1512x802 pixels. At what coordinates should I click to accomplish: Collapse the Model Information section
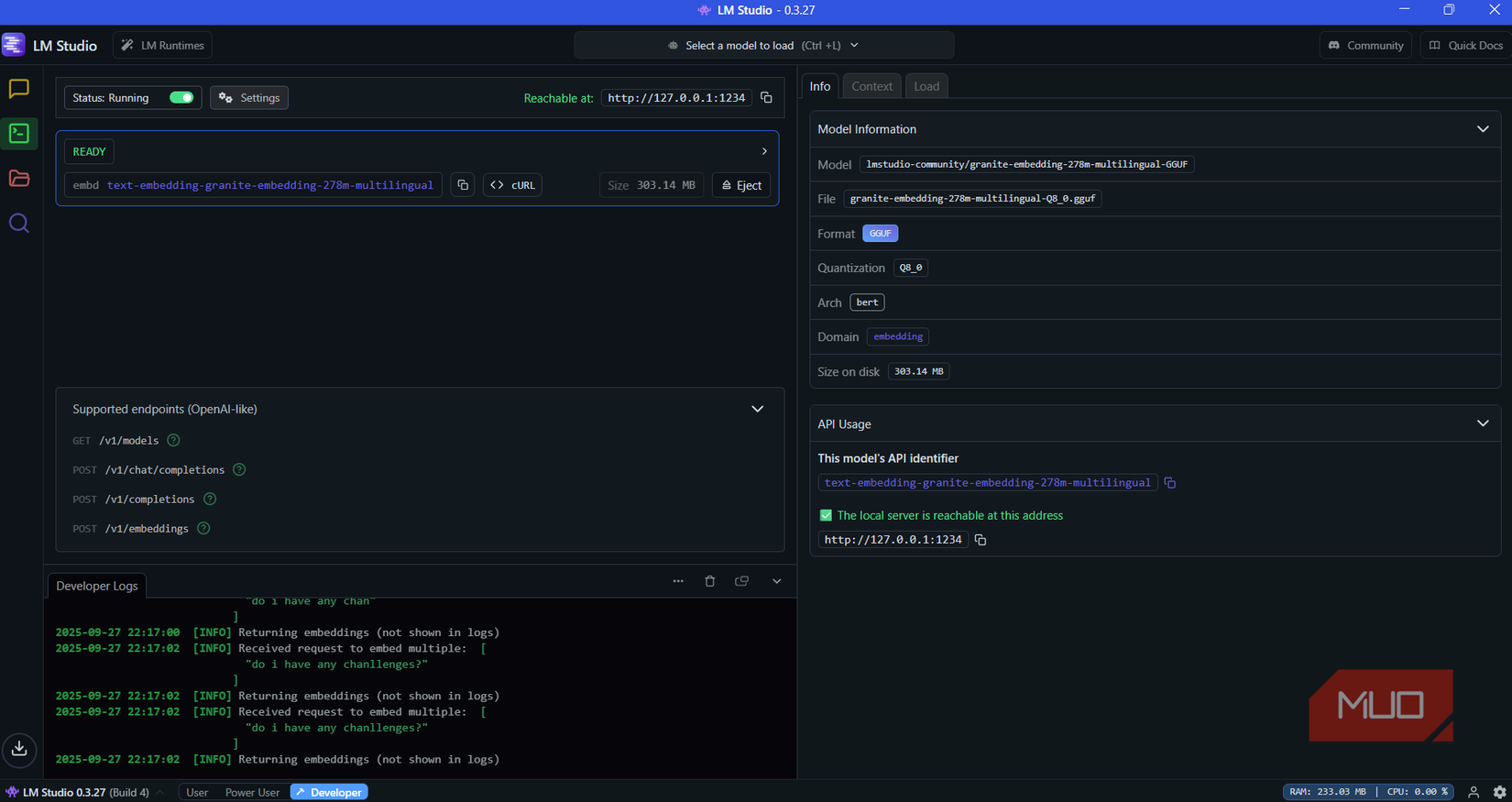click(1482, 129)
